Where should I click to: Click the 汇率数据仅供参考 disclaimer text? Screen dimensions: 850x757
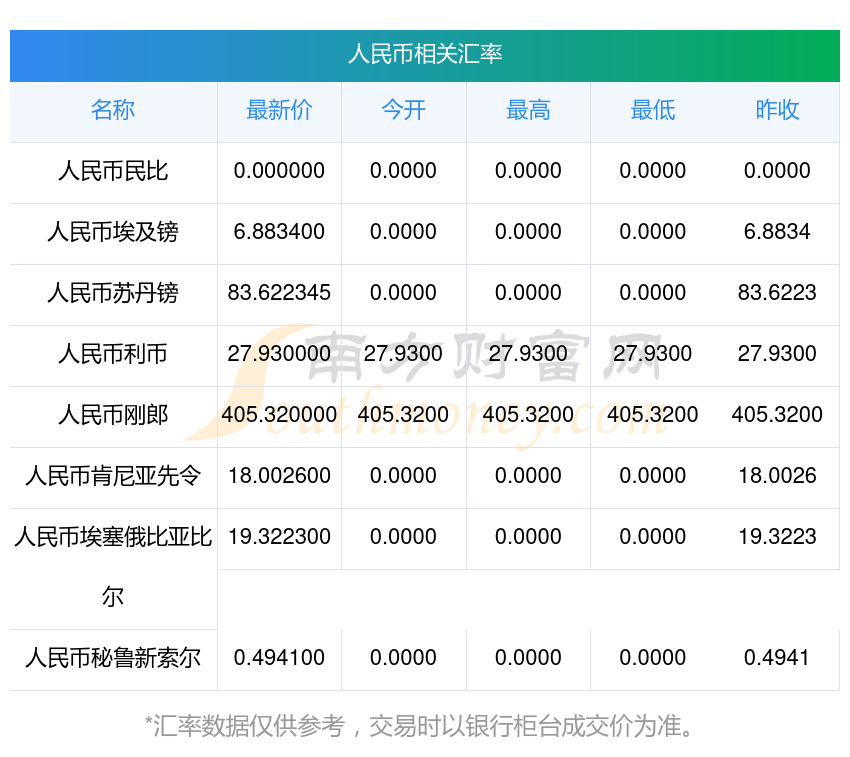(x=419, y=726)
